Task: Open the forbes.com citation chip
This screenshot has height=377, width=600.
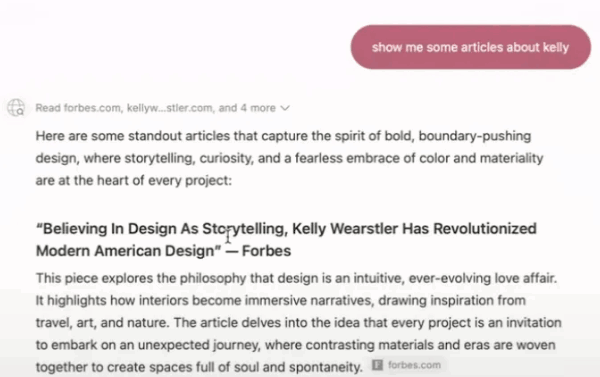Action: pos(407,365)
